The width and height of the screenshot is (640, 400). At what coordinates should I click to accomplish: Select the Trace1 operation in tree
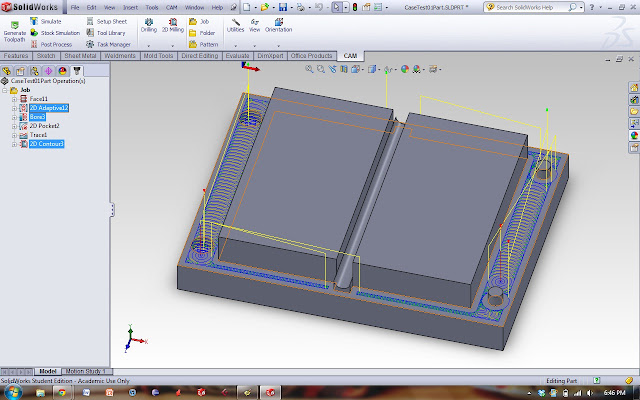tap(38, 135)
